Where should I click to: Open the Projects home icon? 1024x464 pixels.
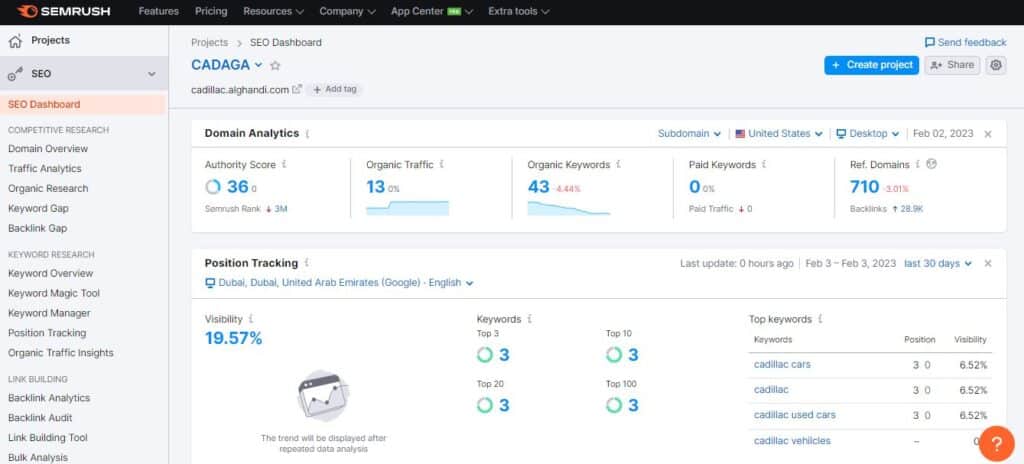tap(15, 41)
